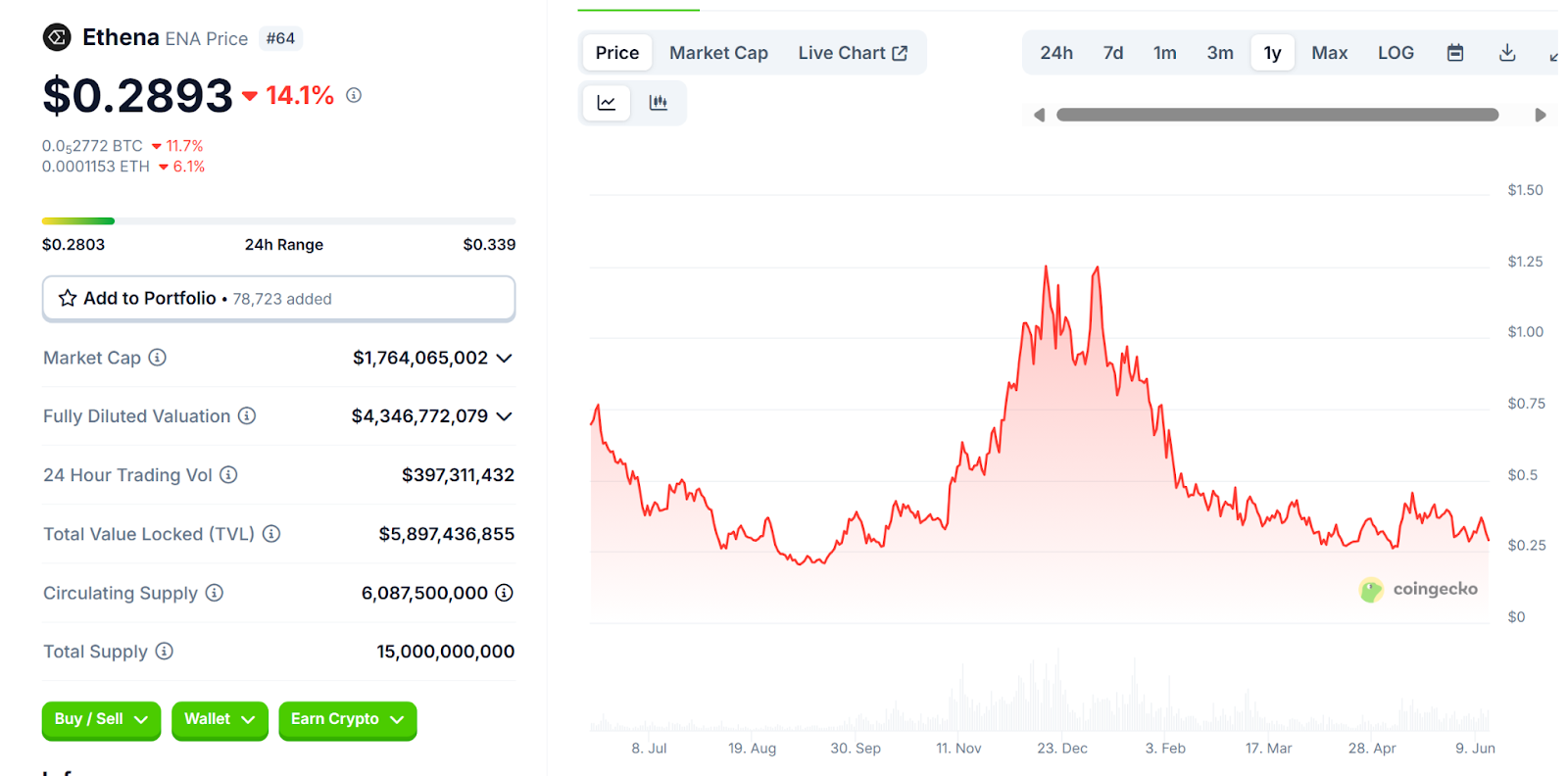The width and height of the screenshot is (1568, 776).
Task: Show Total Value Locked info icon
Action: (x=271, y=534)
